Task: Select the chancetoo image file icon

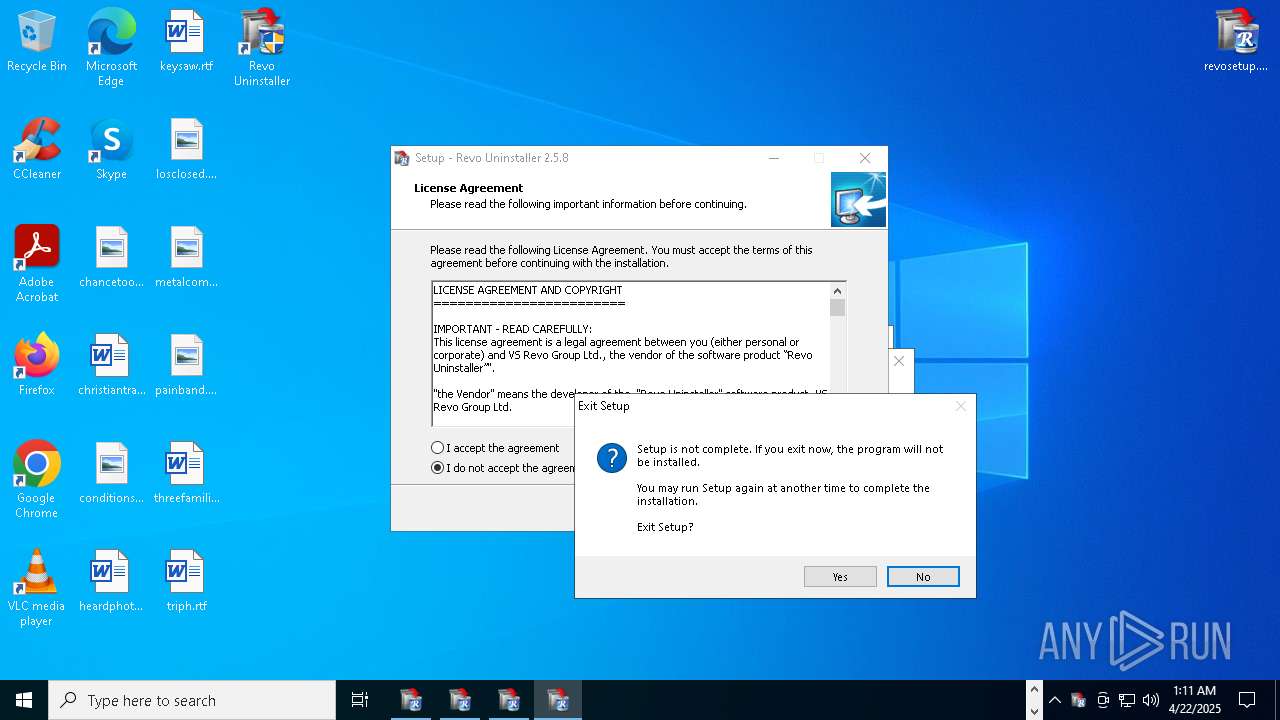Action: click(x=111, y=258)
